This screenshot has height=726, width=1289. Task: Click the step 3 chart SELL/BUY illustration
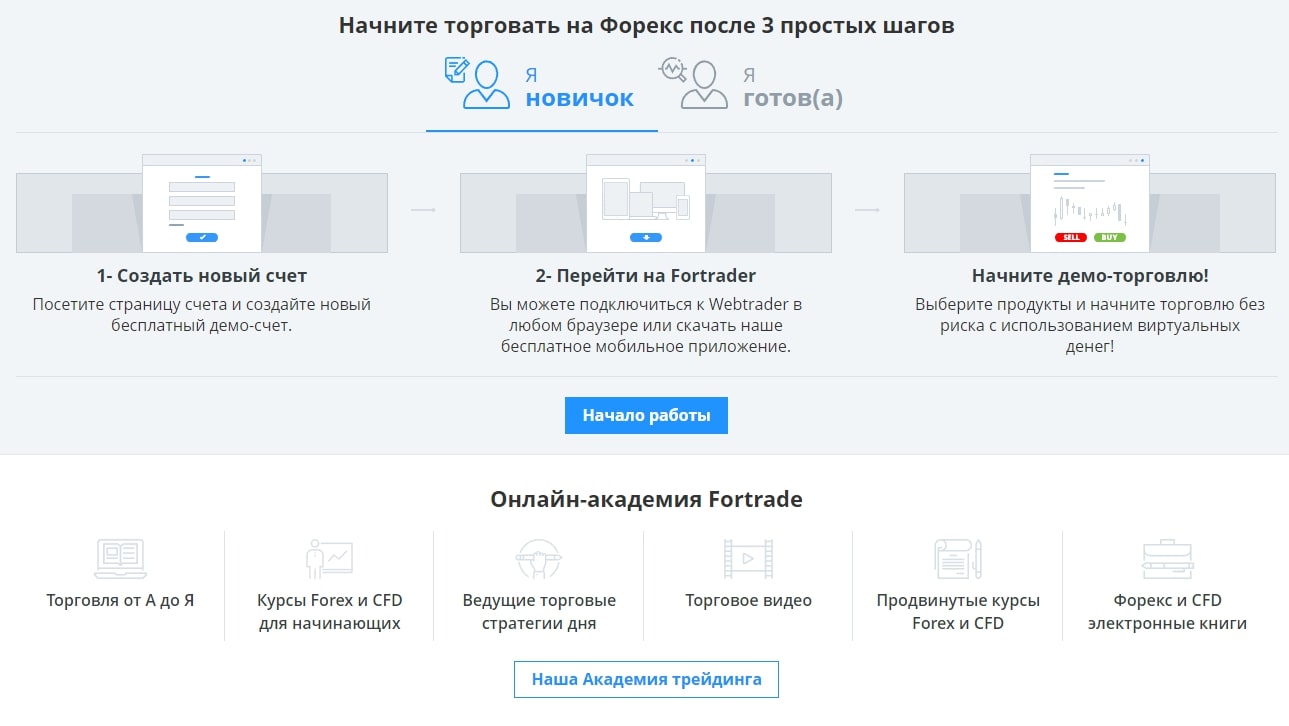(x=1090, y=204)
